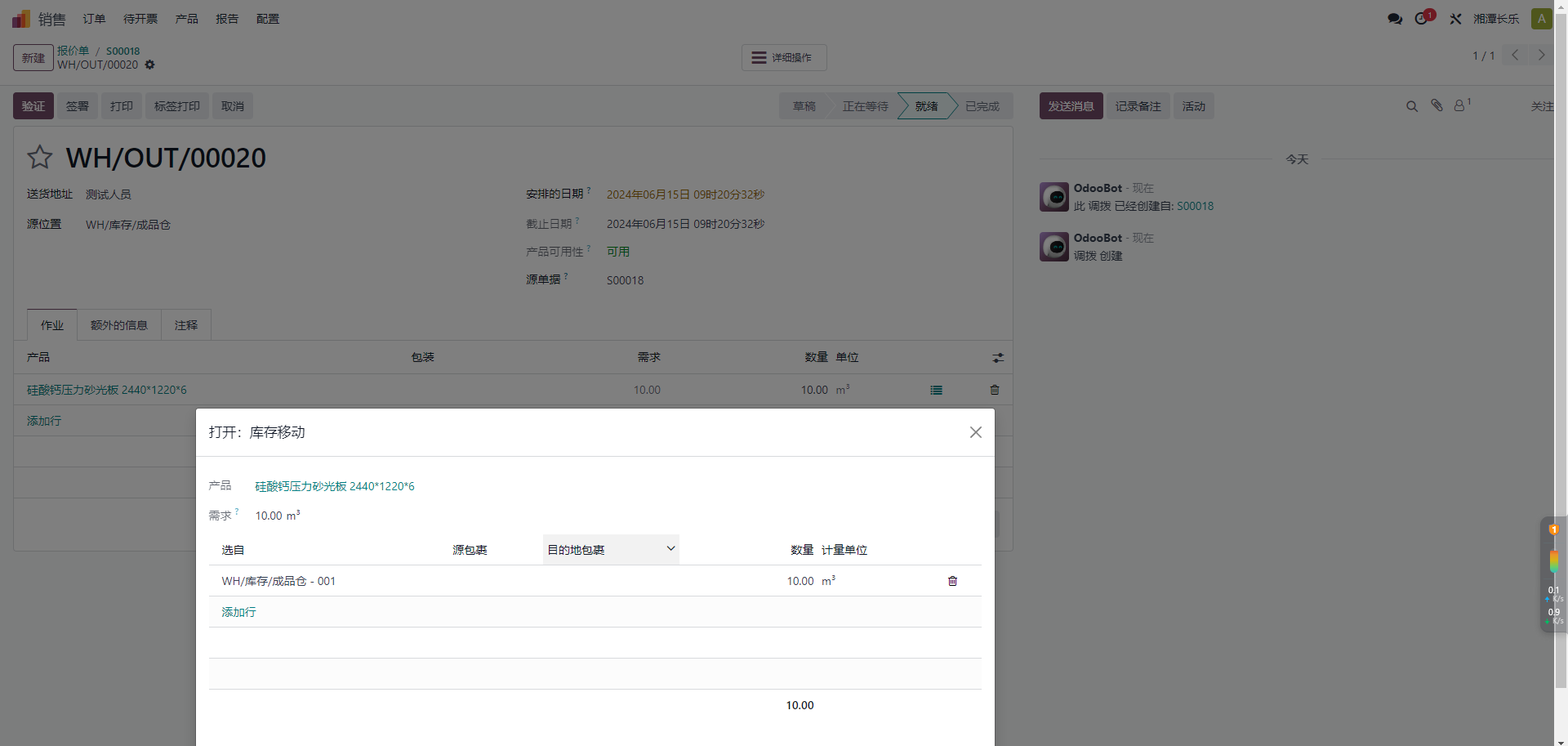Open detailed operations list icon on product line
The height and width of the screenshot is (746, 1568).
click(936, 391)
